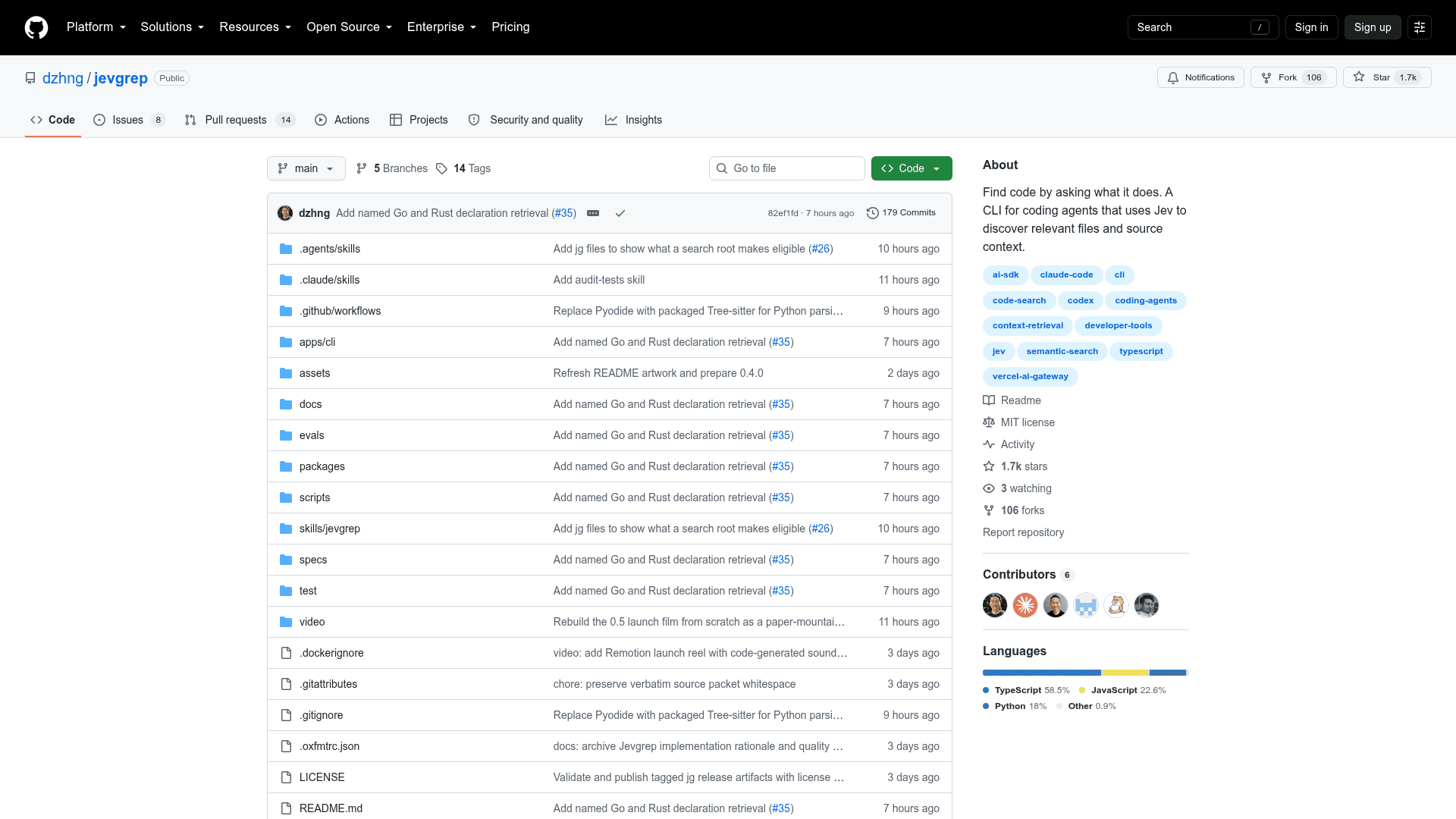Viewport: 1456px width, 819px height.
Task: Go to the Insights tab
Action: [634, 120]
